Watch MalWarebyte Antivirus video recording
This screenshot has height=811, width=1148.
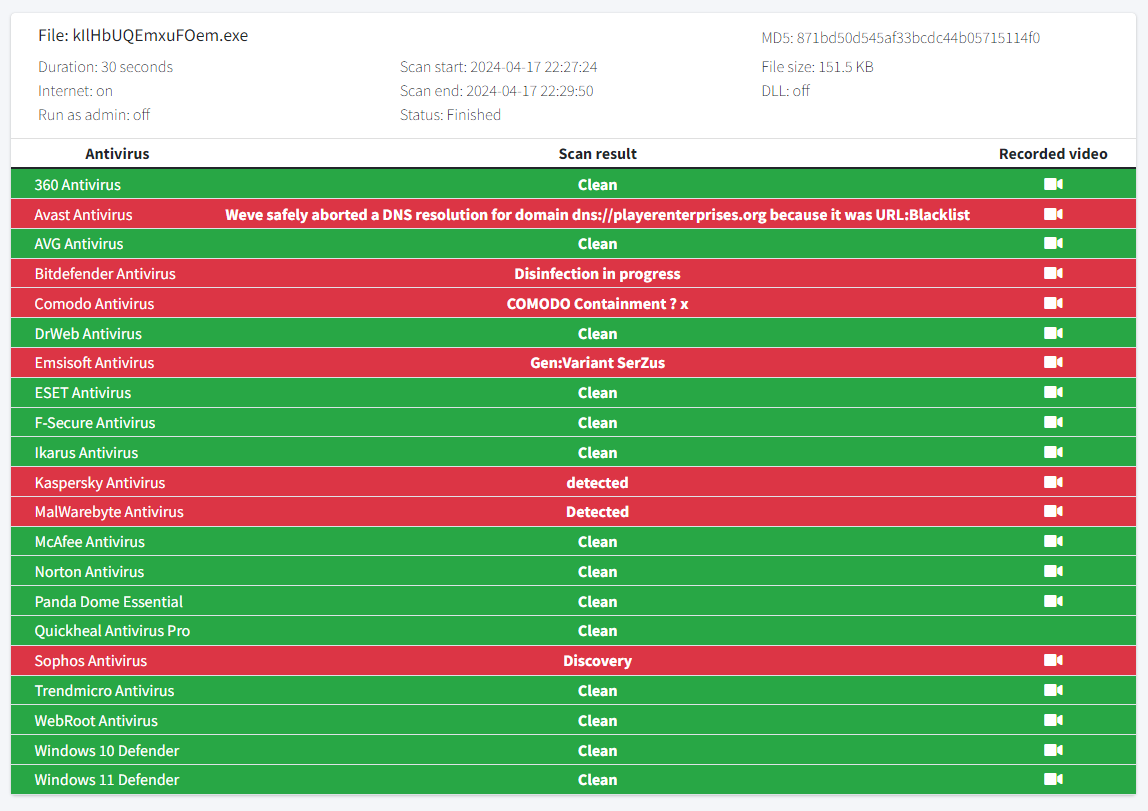click(1053, 512)
